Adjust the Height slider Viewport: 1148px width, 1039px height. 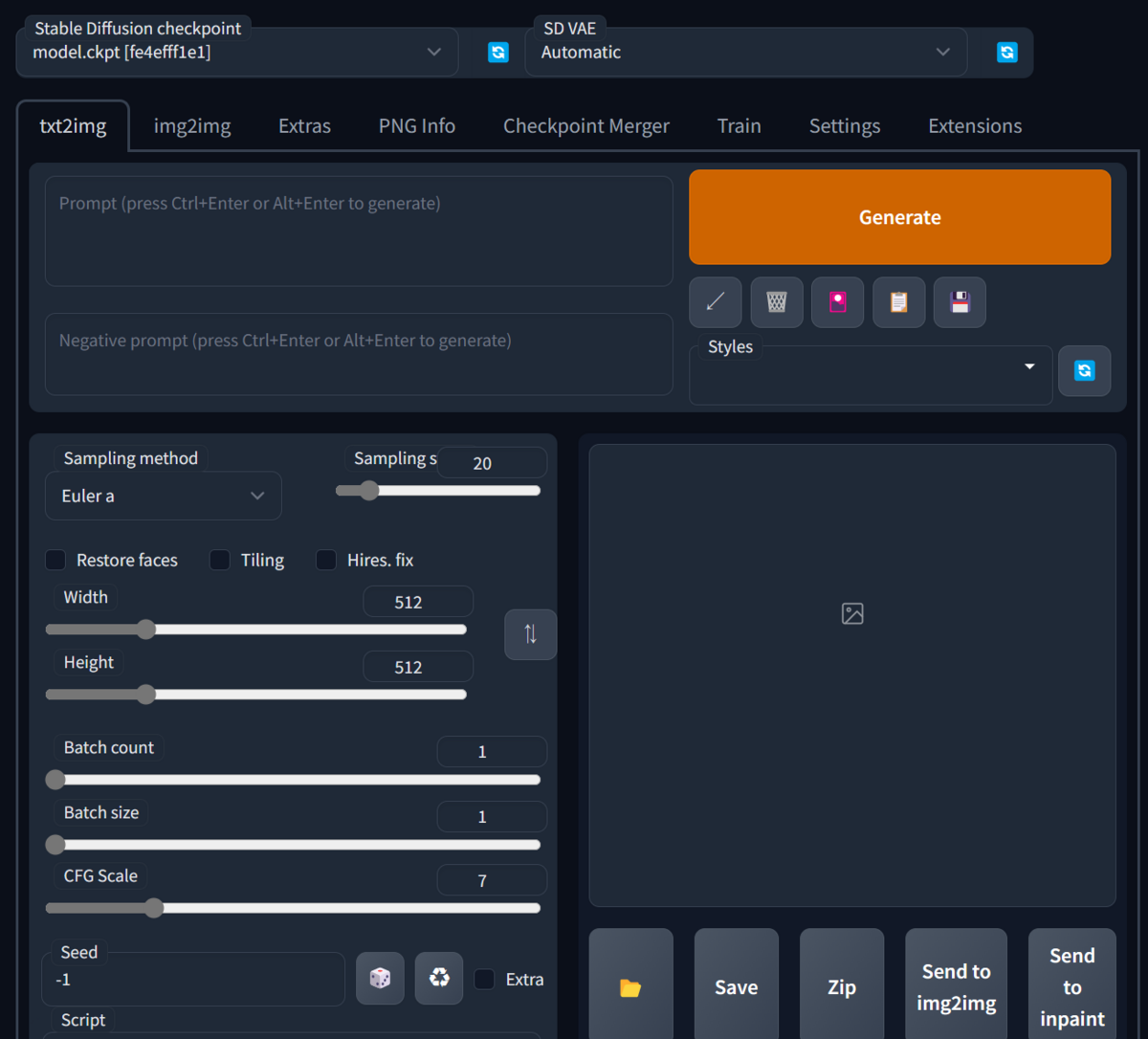click(256, 695)
